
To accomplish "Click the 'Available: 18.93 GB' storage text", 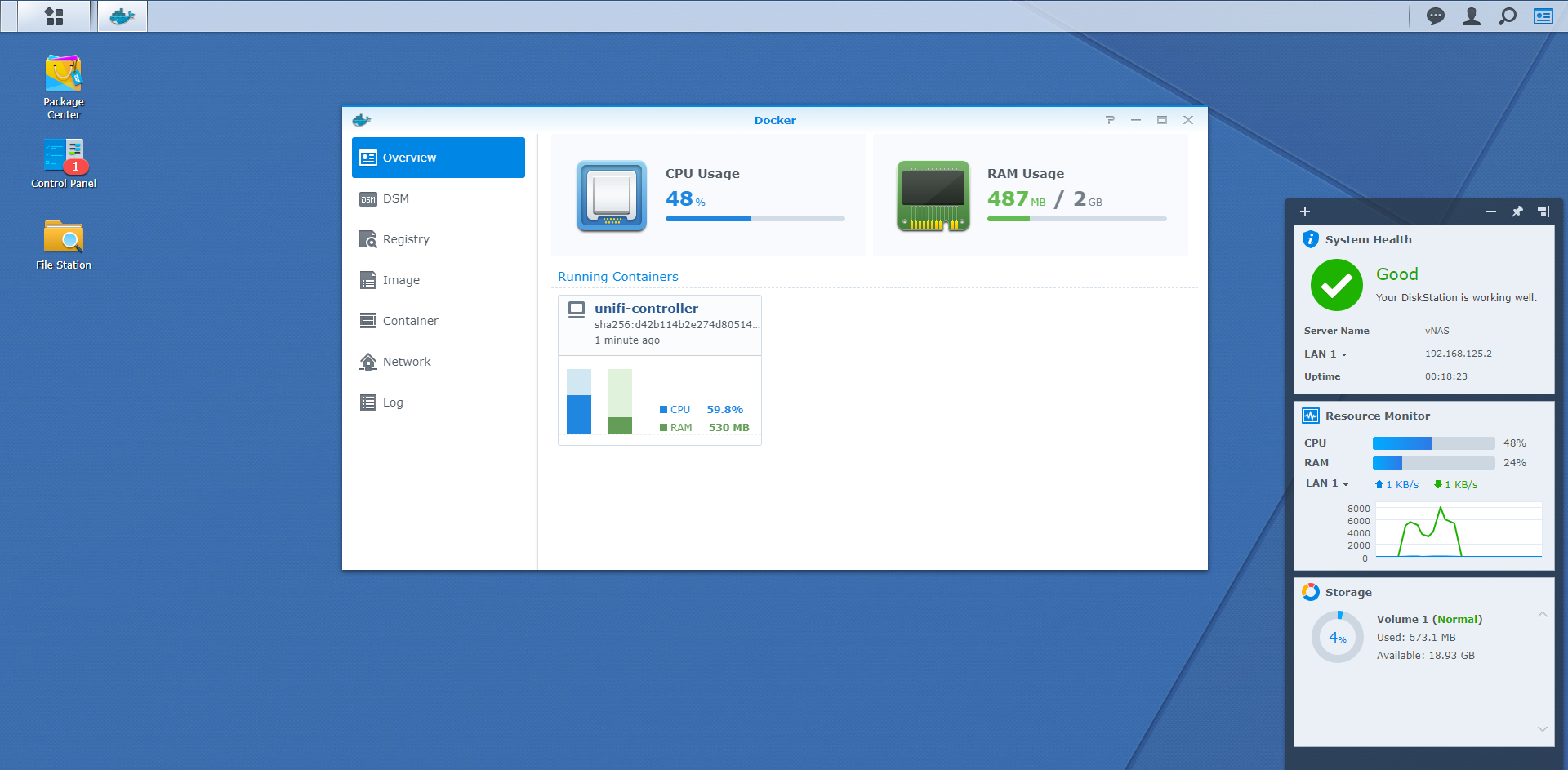I will click(1426, 656).
